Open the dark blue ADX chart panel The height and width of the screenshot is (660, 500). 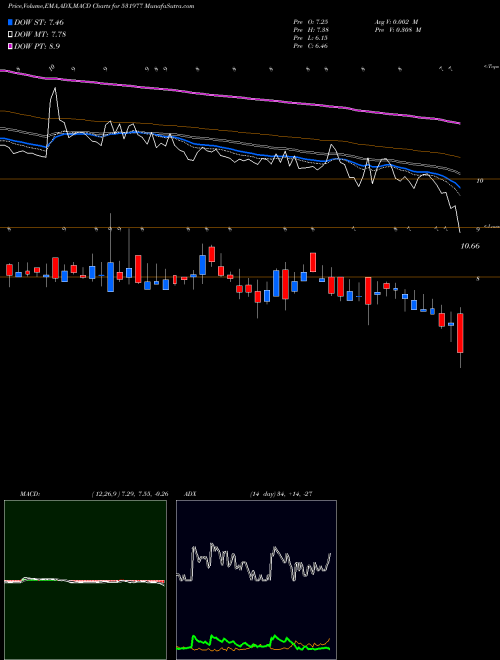pos(256,580)
